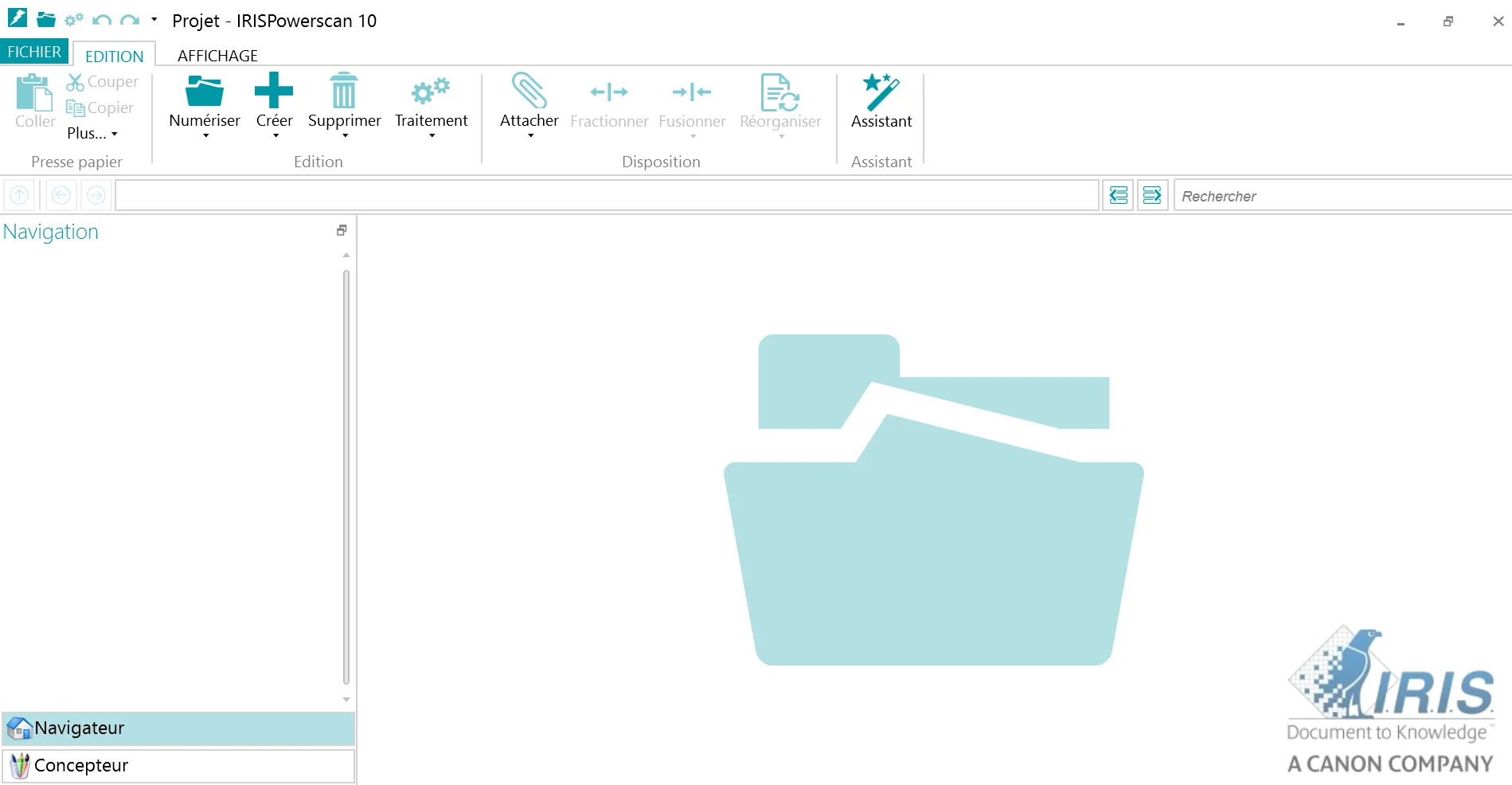Click the IRISPowerscan app logo icon
1512x785 pixels.
[18, 18]
